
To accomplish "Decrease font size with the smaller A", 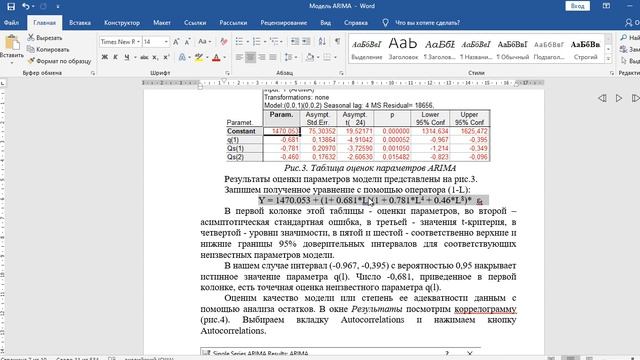I will [187, 42].
